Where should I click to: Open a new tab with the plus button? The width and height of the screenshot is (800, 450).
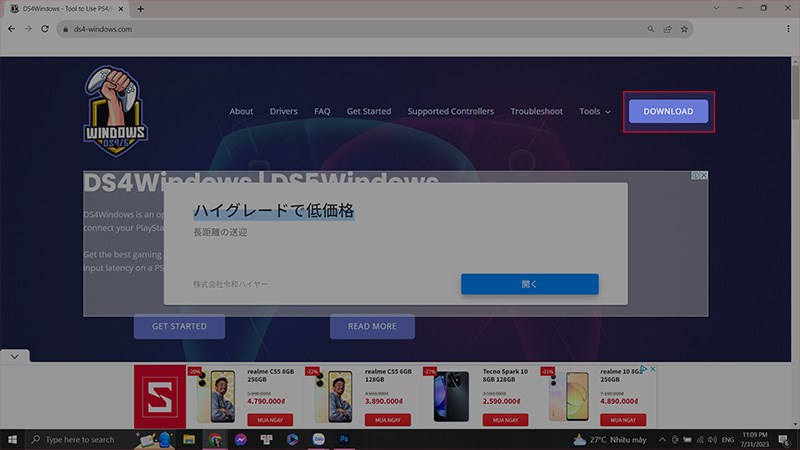pyautogui.click(x=140, y=9)
